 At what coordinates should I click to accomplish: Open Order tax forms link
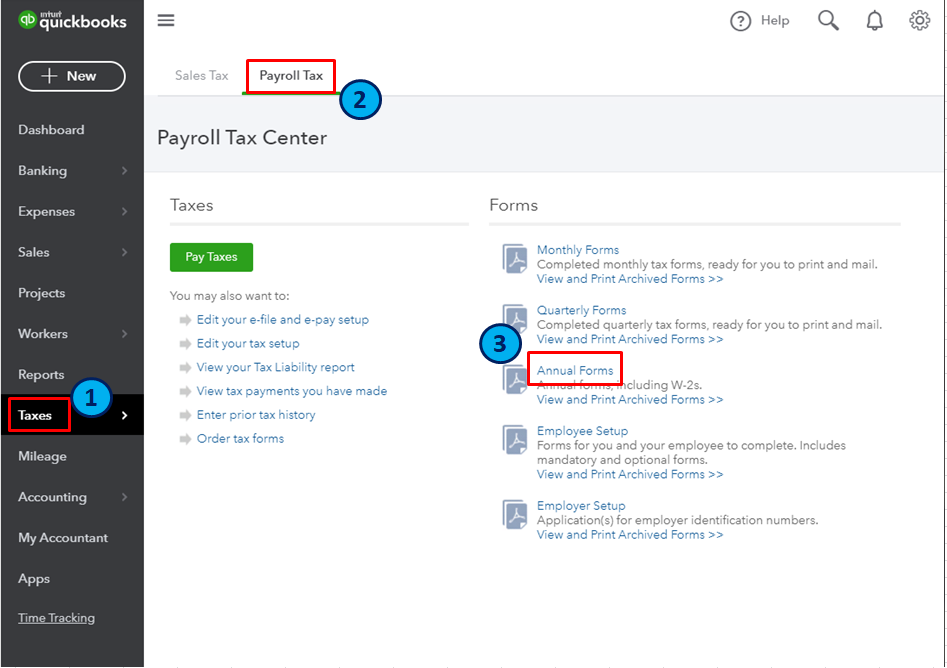click(x=240, y=439)
